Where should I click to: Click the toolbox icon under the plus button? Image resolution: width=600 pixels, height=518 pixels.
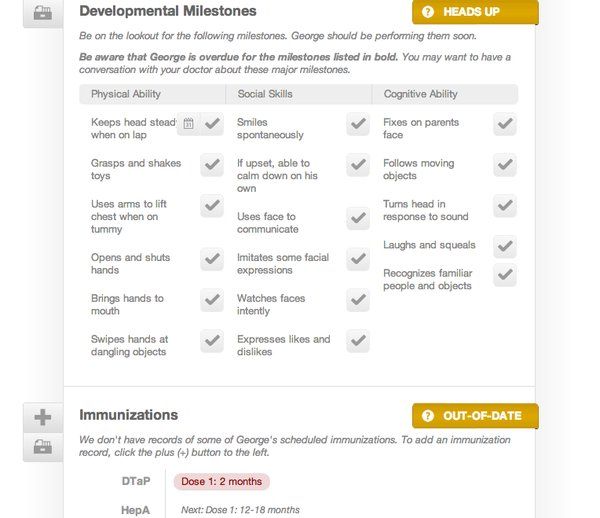tap(43, 447)
